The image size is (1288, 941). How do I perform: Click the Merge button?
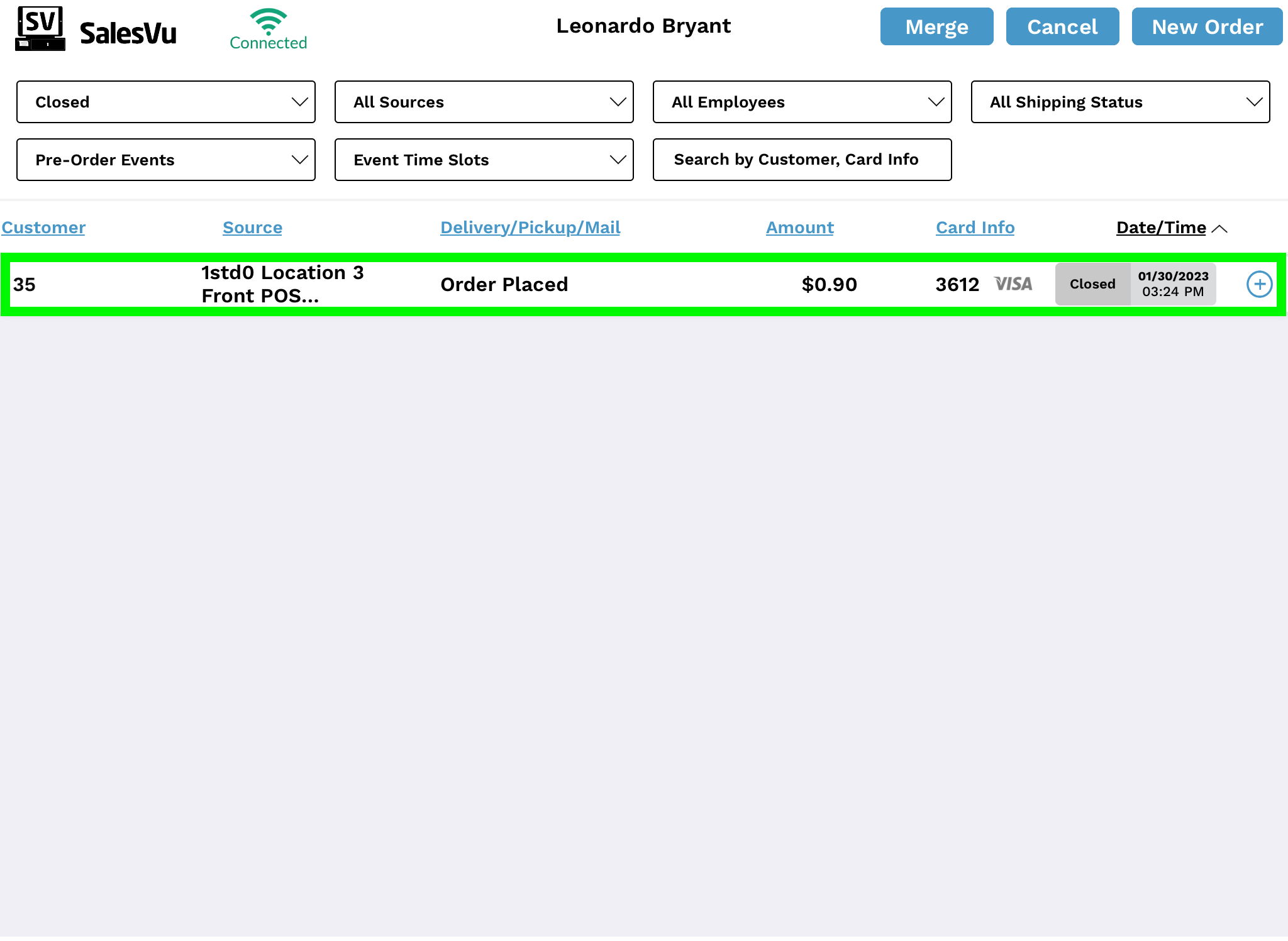(x=936, y=27)
